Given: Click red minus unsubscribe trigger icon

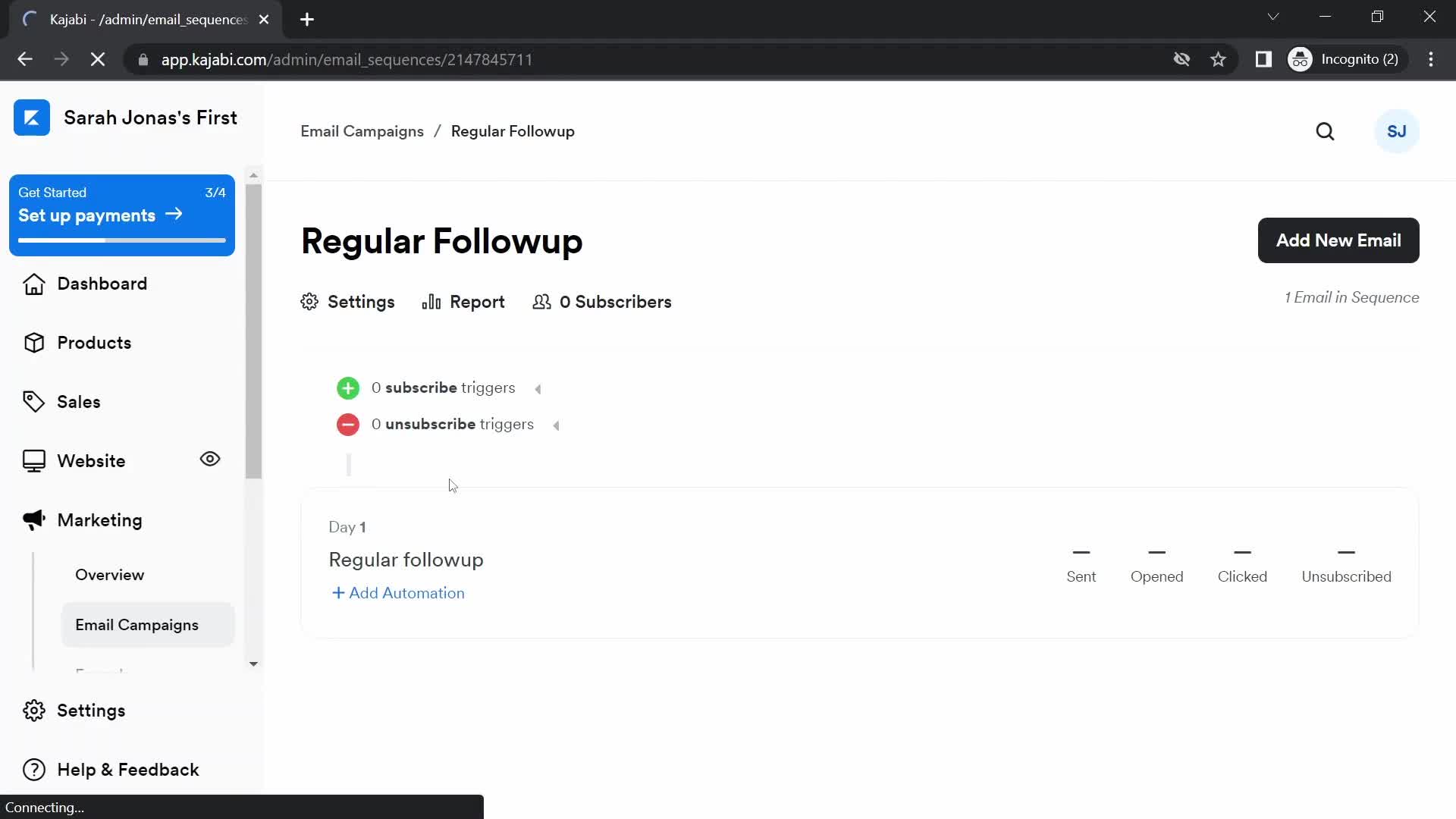Looking at the screenshot, I should tap(348, 425).
